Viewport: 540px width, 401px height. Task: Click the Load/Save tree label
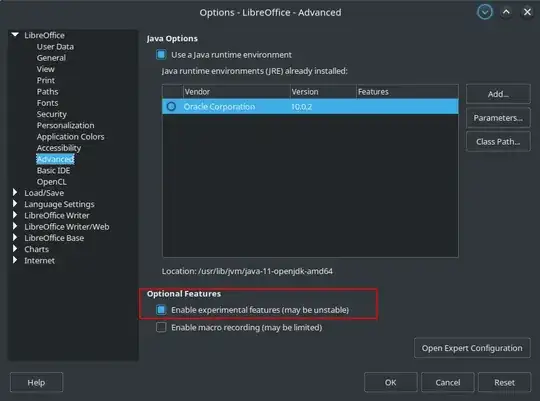point(44,193)
